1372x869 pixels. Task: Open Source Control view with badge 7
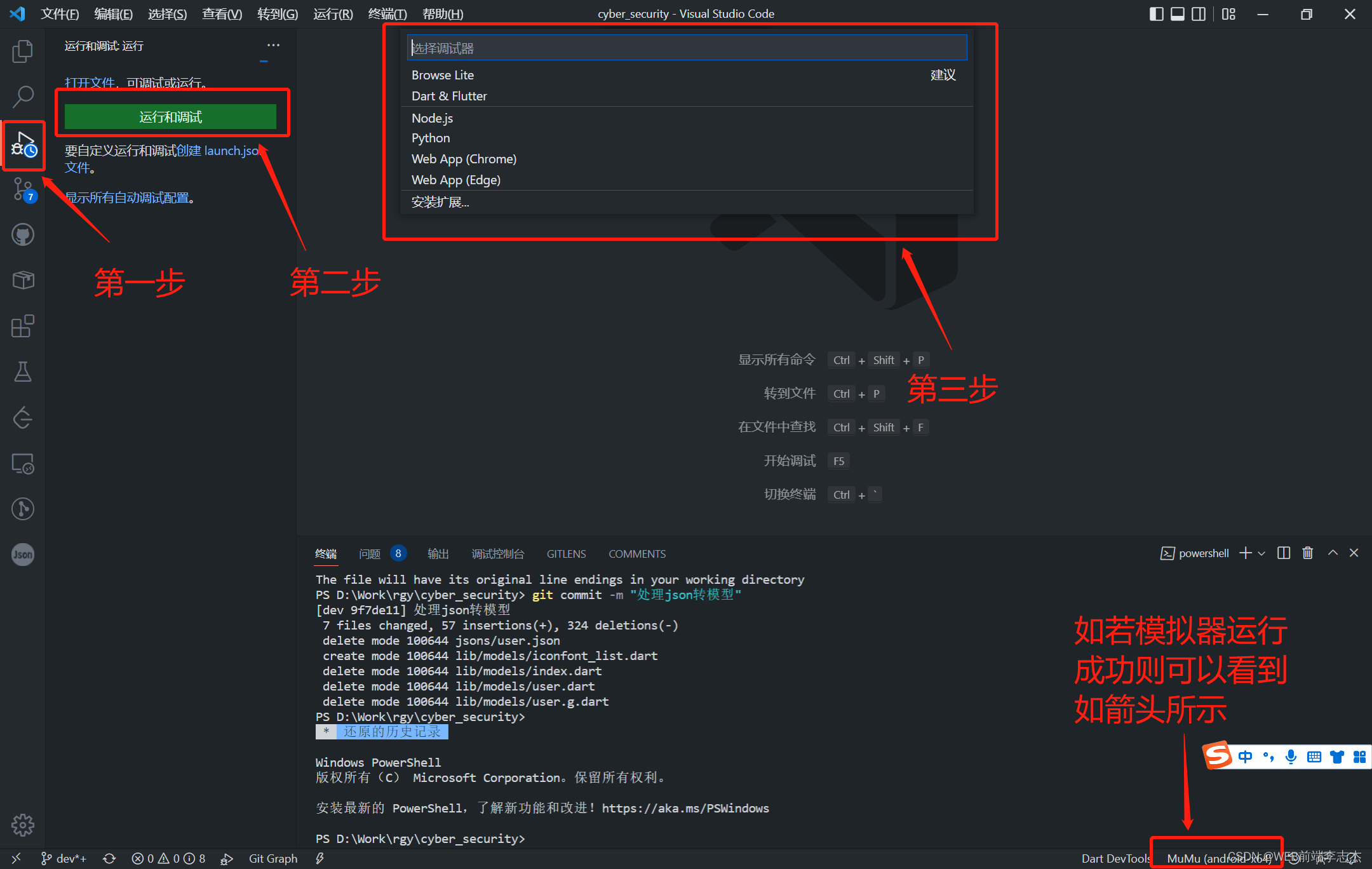pos(24,190)
